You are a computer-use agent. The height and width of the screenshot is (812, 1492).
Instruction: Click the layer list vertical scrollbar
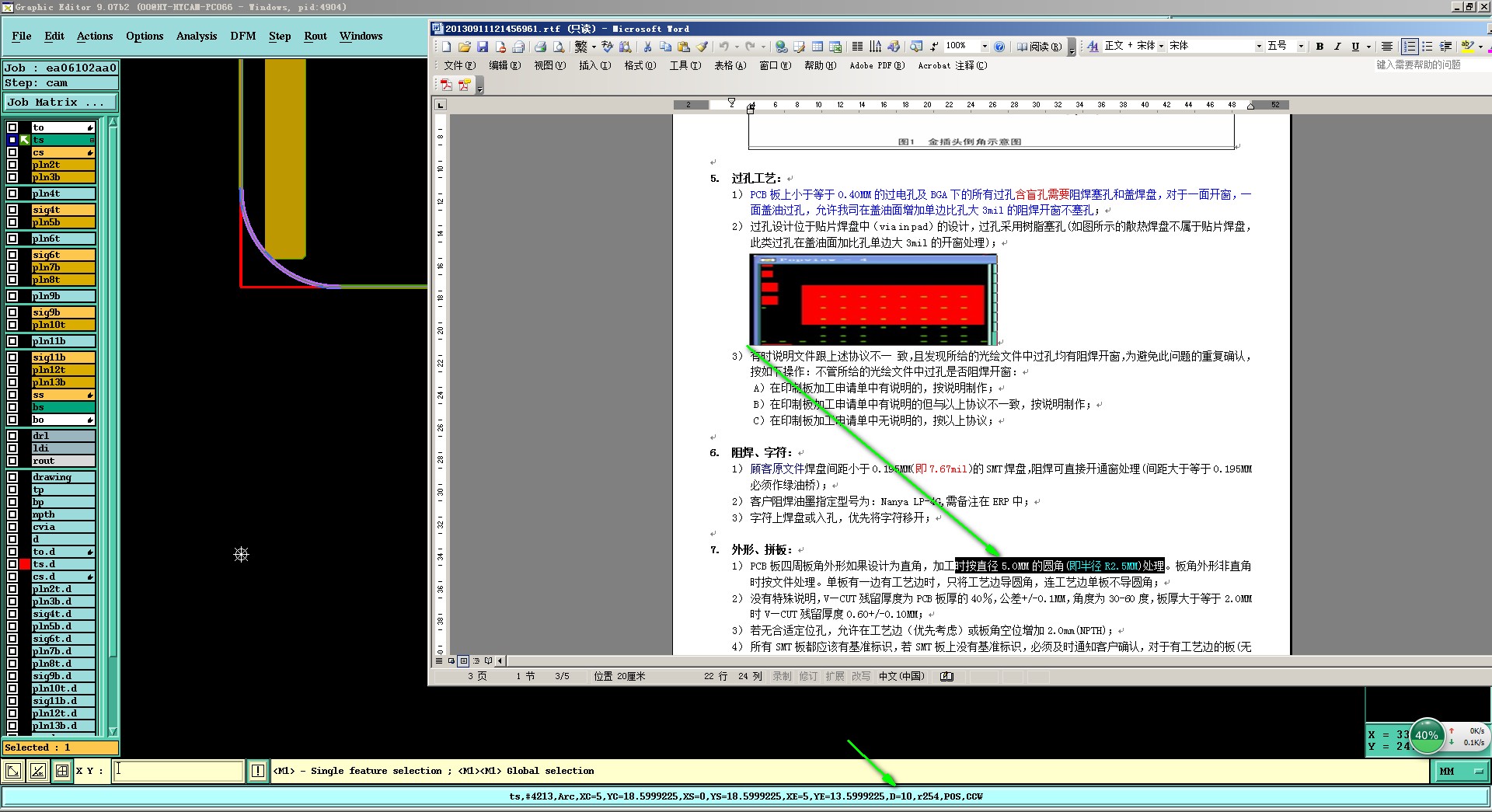click(x=113, y=426)
